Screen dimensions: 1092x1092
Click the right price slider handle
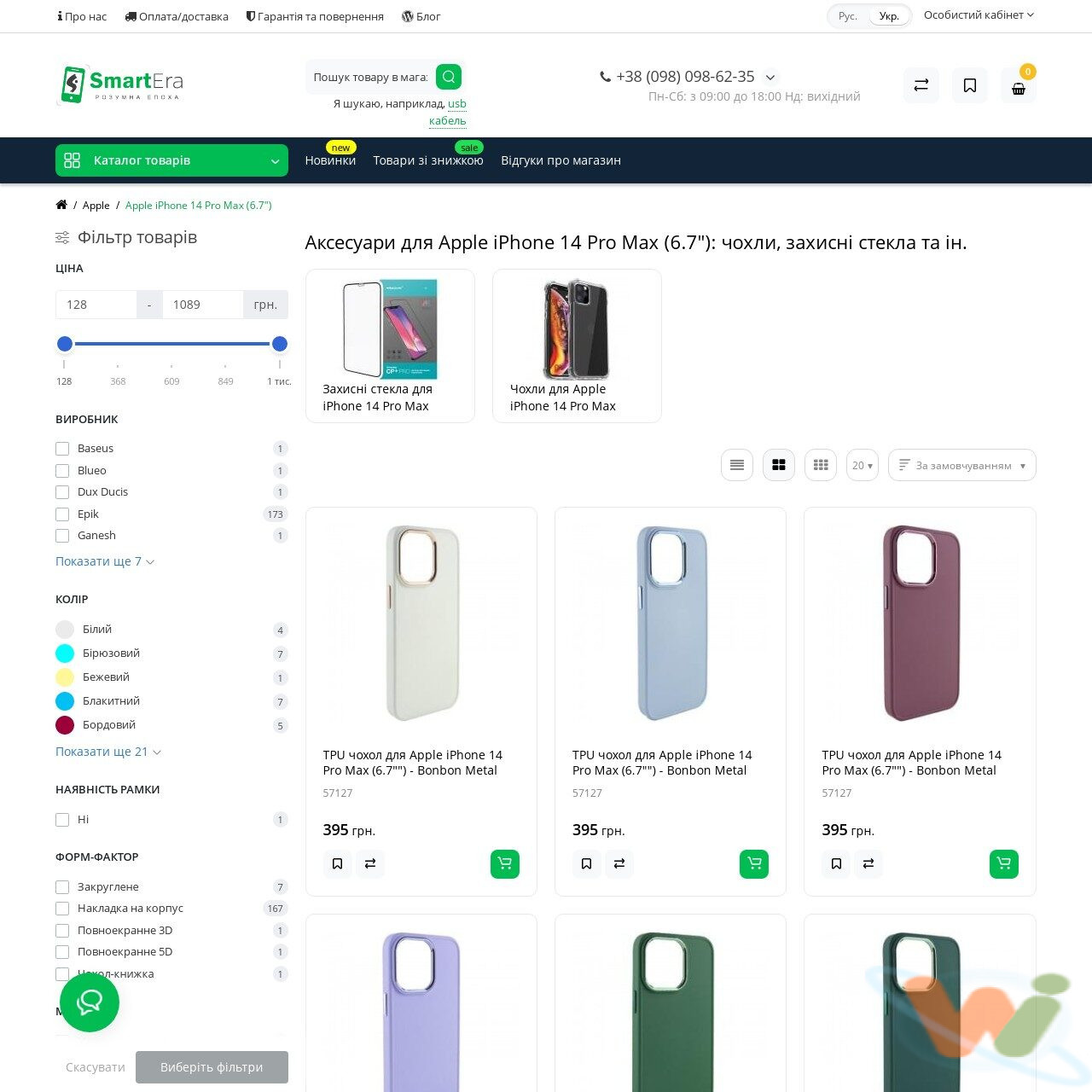pos(279,344)
